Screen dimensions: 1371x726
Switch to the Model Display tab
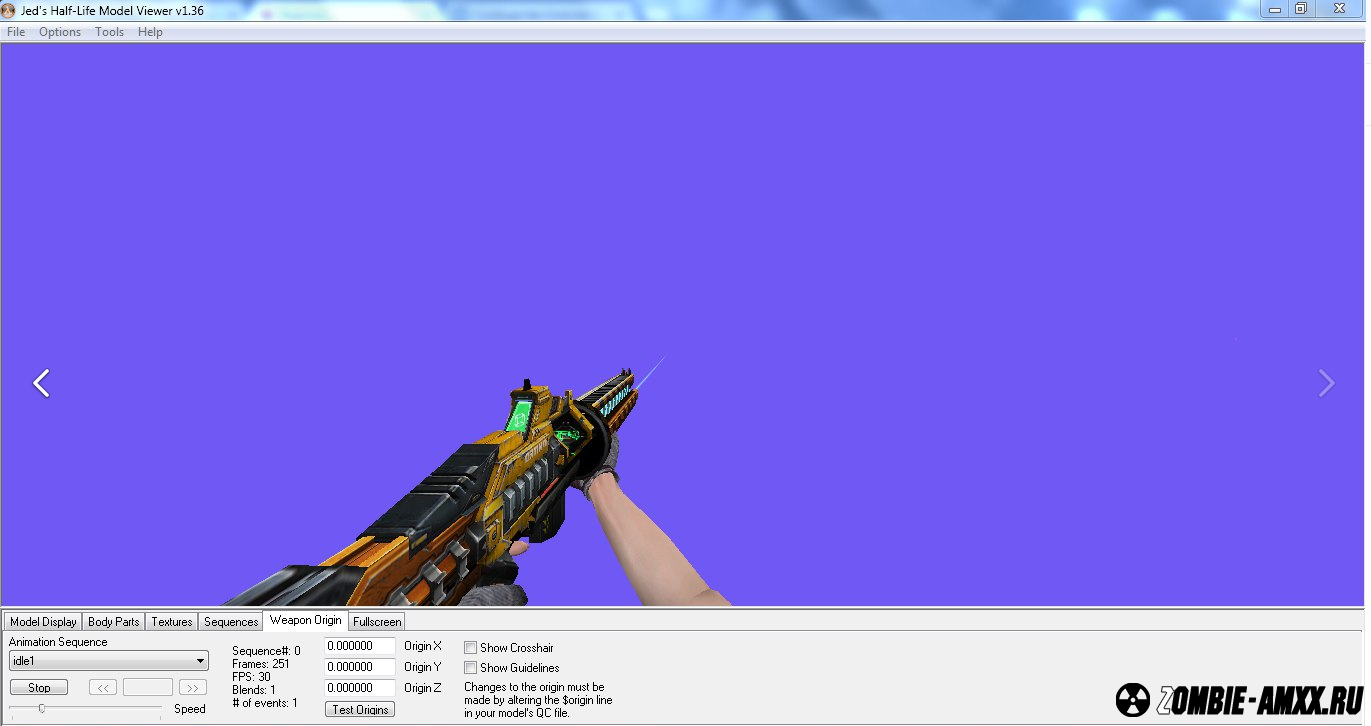point(43,622)
